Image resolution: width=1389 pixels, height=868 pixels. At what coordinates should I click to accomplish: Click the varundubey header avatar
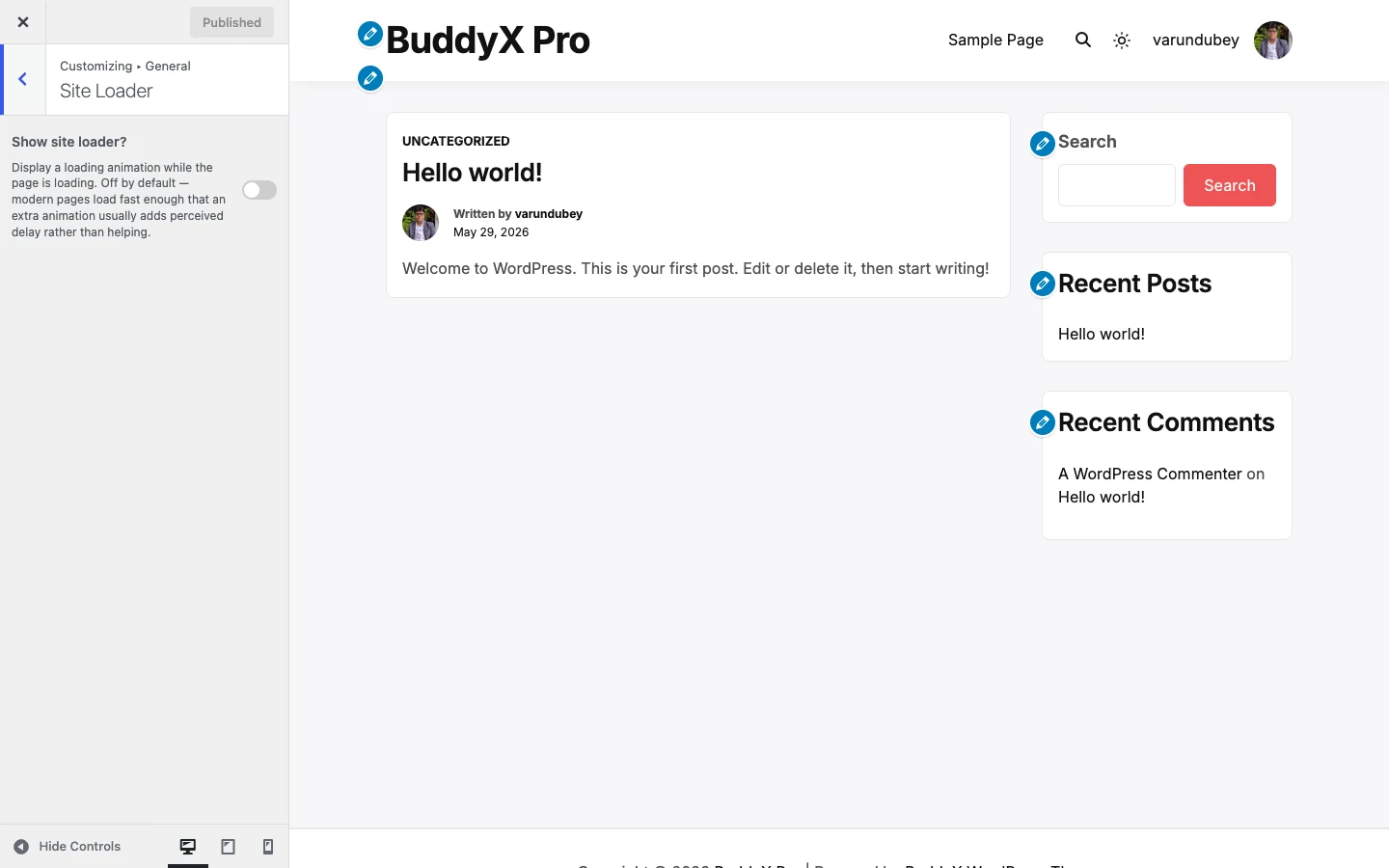tap(1272, 41)
